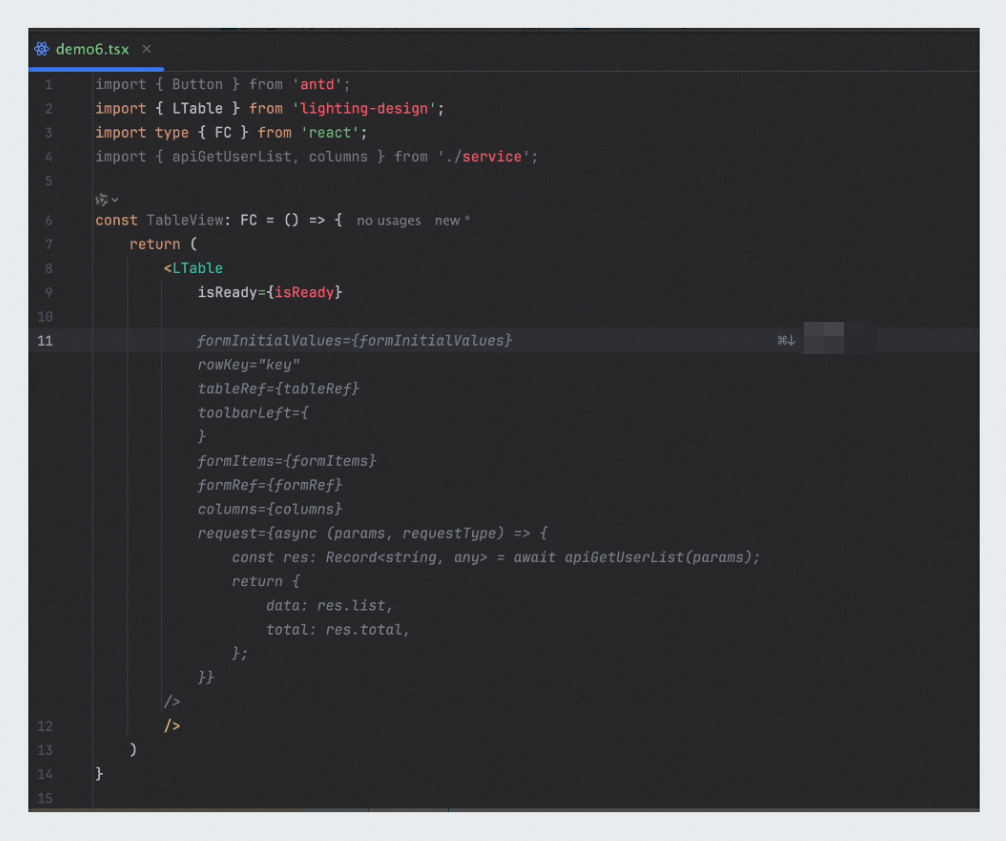The width and height of the screenshot is (1006, 841).
Task: Click the shortcut hint icon on line 11
Action: pos(787,341)
